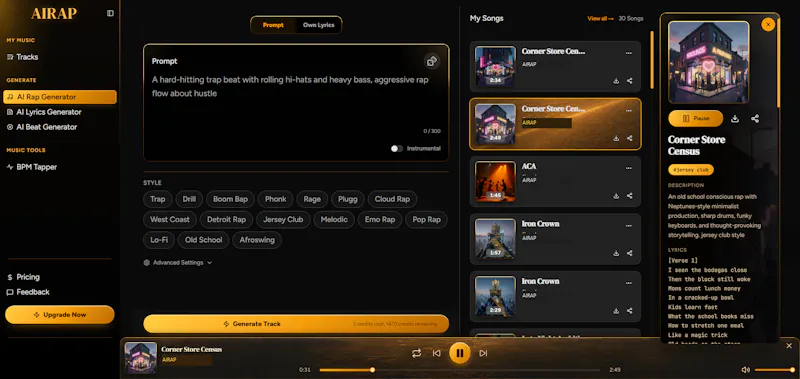The image size is (800, 379).
Task: Download the 2:34 Corner Store song
Action: pyautogui.click(x=616, y=81)
